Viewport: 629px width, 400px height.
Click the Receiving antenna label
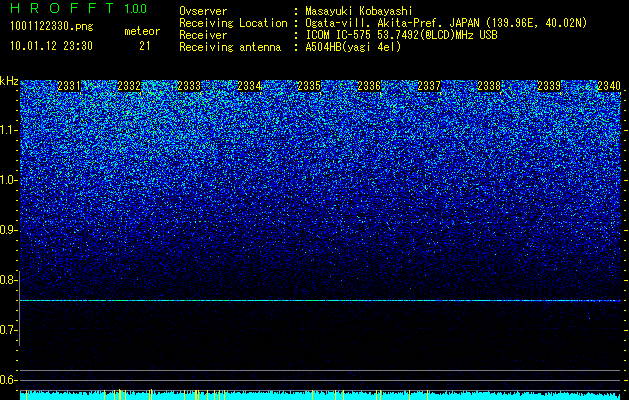coord(230,47)
